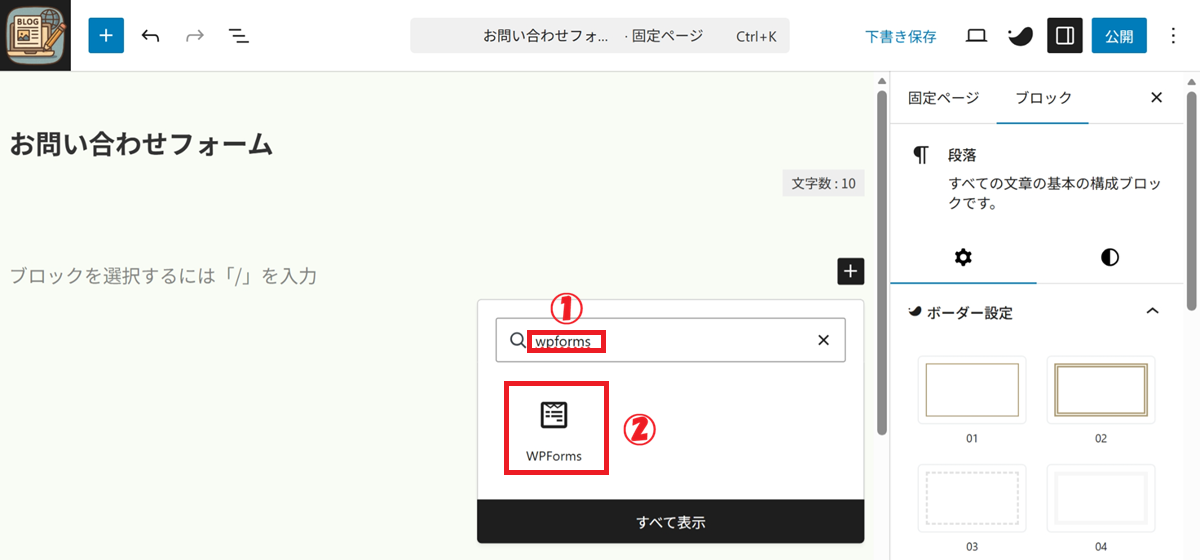Viewport: 1200px width, 560px height.
Task: Switch to the 固定ページ tab
Action: [x=943, y=98]
